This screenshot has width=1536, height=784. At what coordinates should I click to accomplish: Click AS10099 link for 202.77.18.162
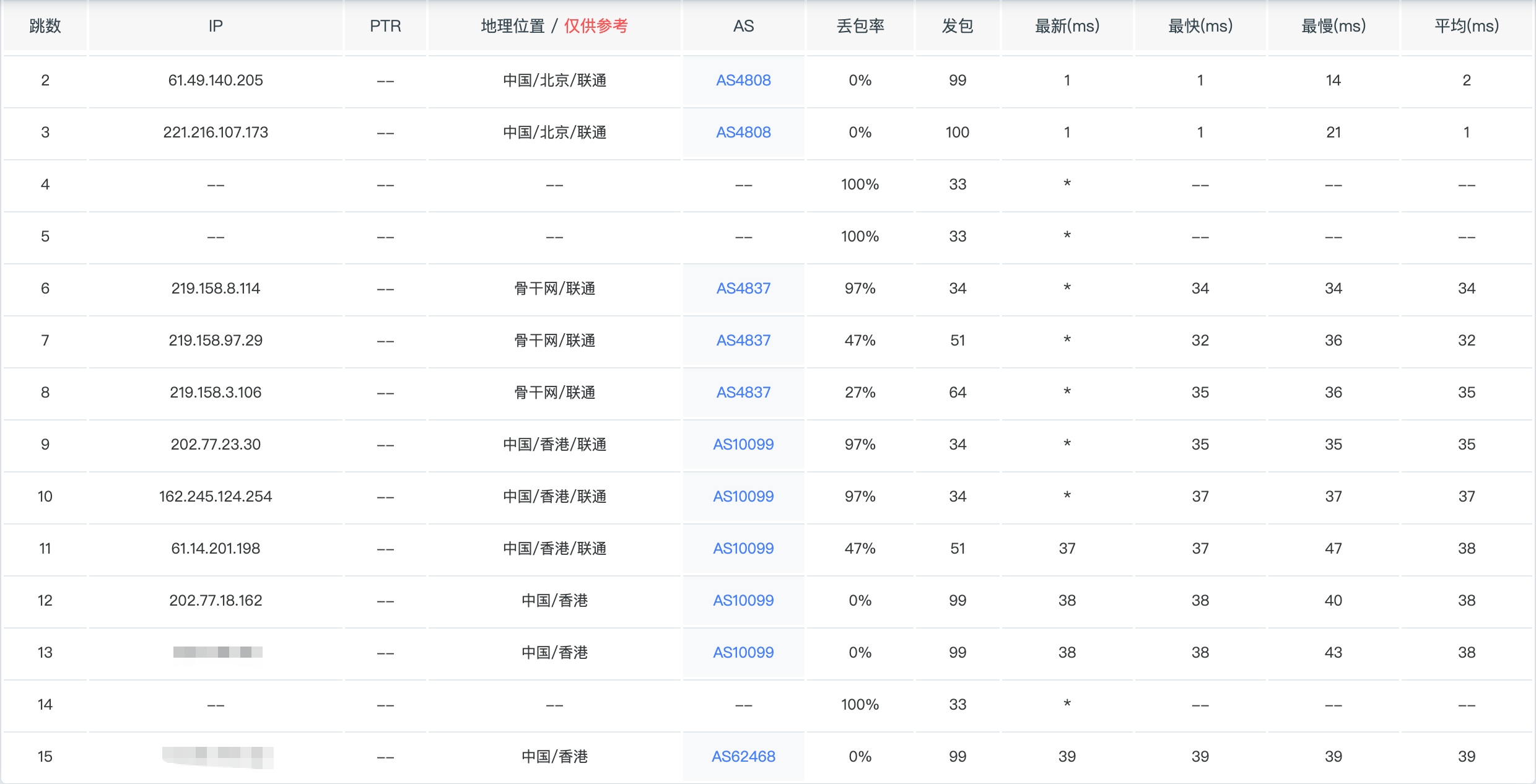click(743, 601)
